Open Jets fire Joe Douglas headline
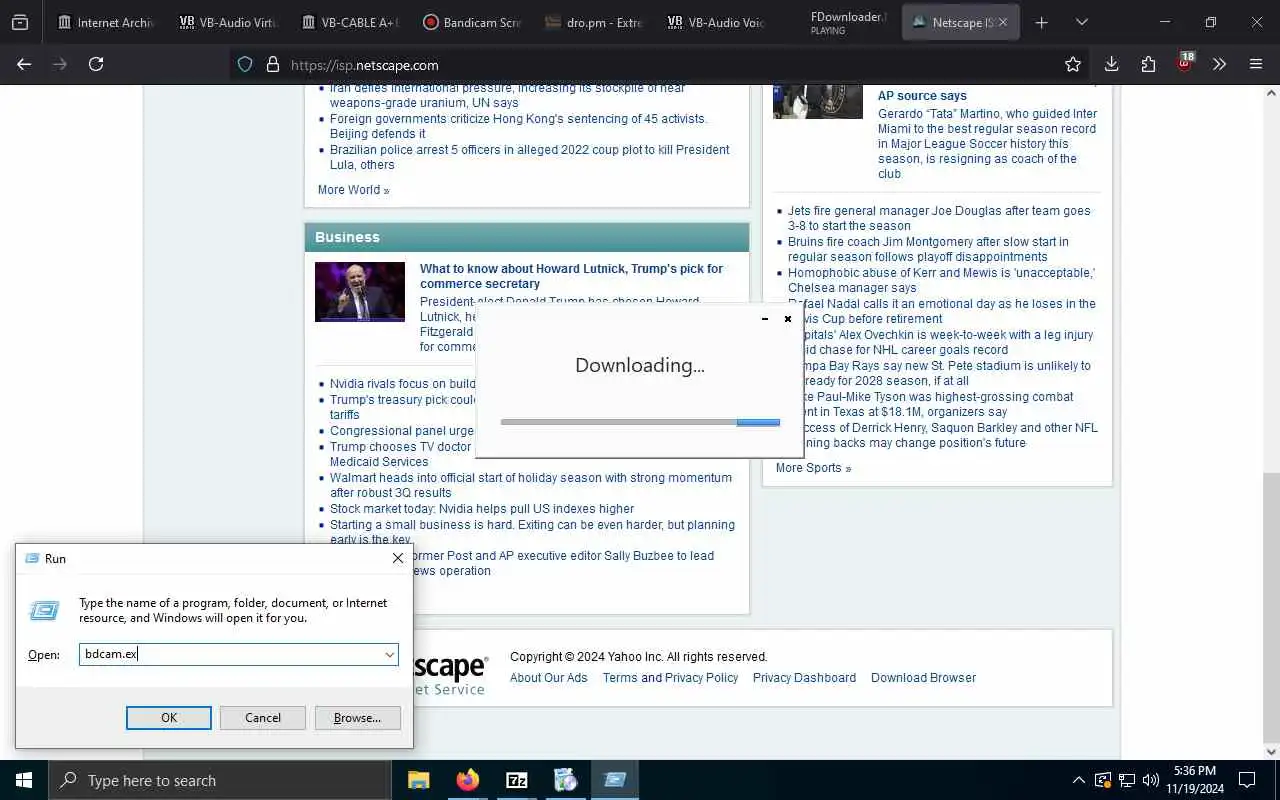 pos(939,218)
